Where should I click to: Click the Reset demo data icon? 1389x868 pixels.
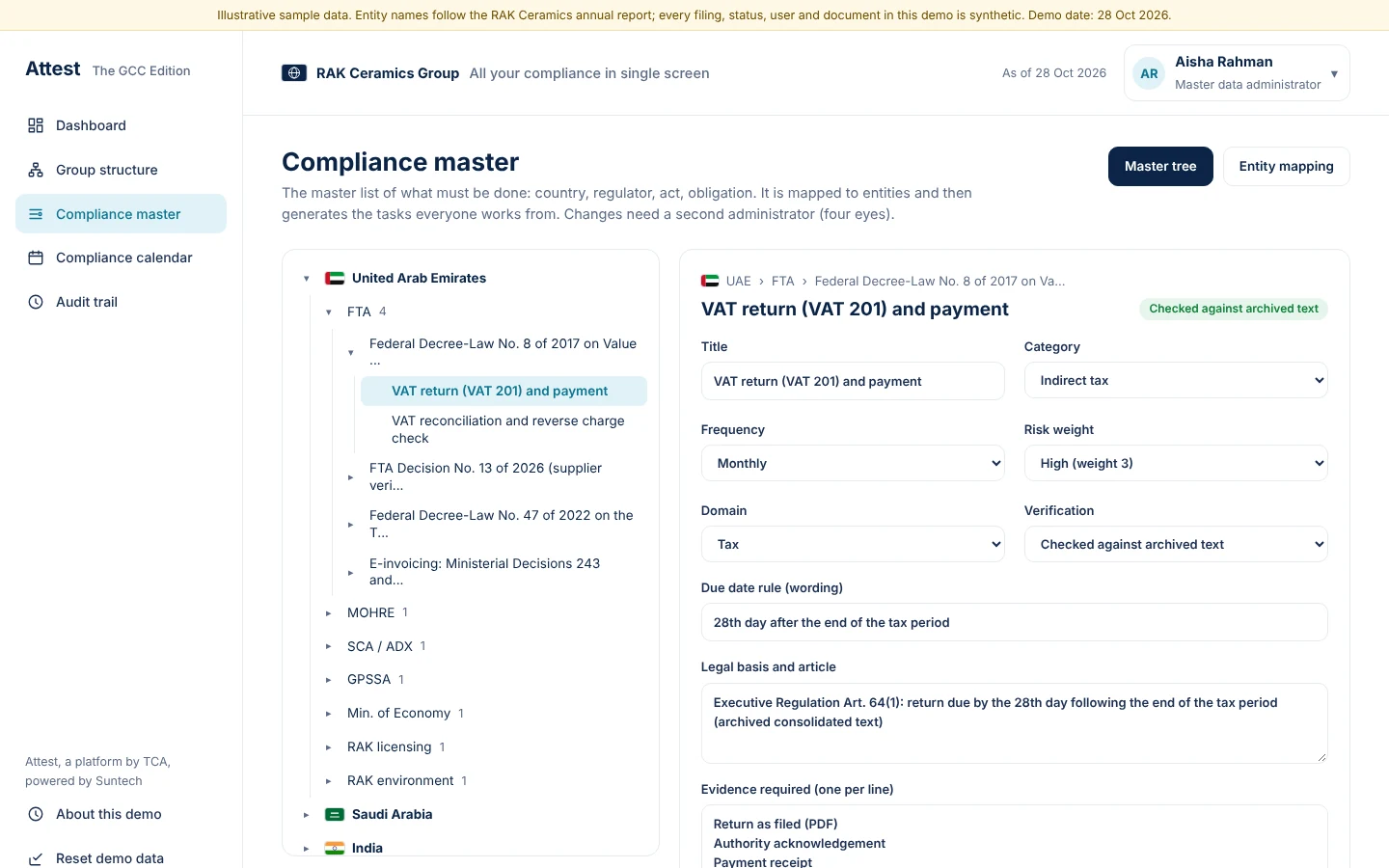coord(36,858)
